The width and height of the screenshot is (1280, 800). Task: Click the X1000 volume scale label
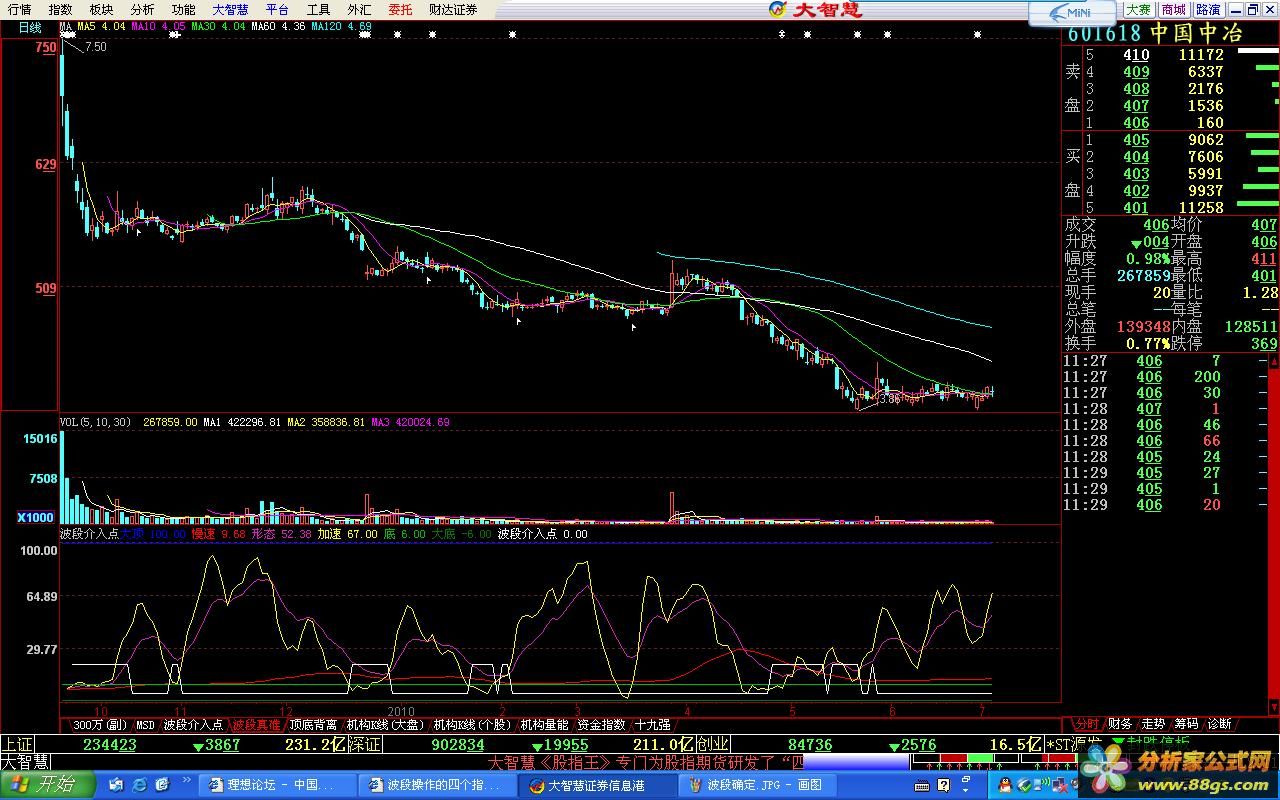click(x=35, y=517)
